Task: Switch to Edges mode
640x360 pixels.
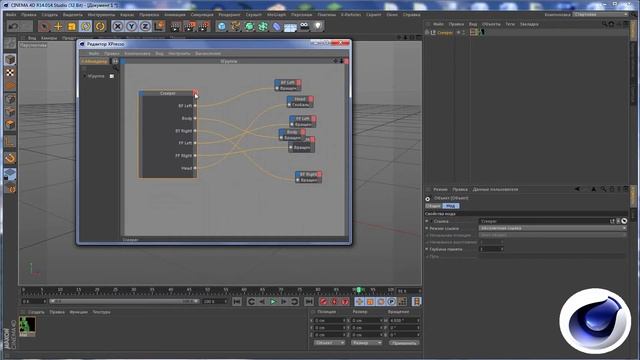Action: click(x=10, y=112)
